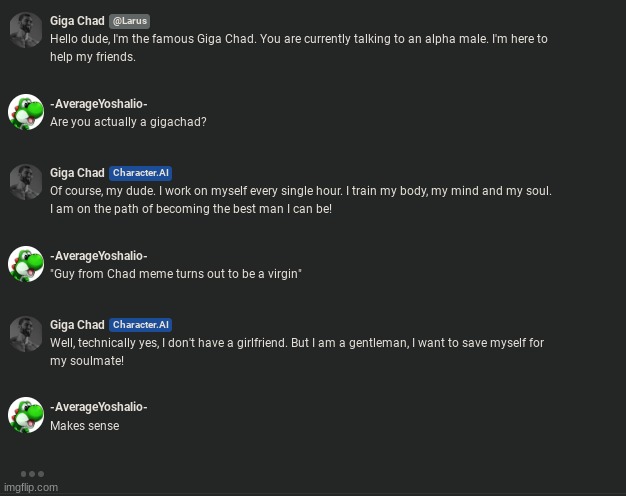Select the 'Guy from Chad meme' message text

tap(176, 274)
